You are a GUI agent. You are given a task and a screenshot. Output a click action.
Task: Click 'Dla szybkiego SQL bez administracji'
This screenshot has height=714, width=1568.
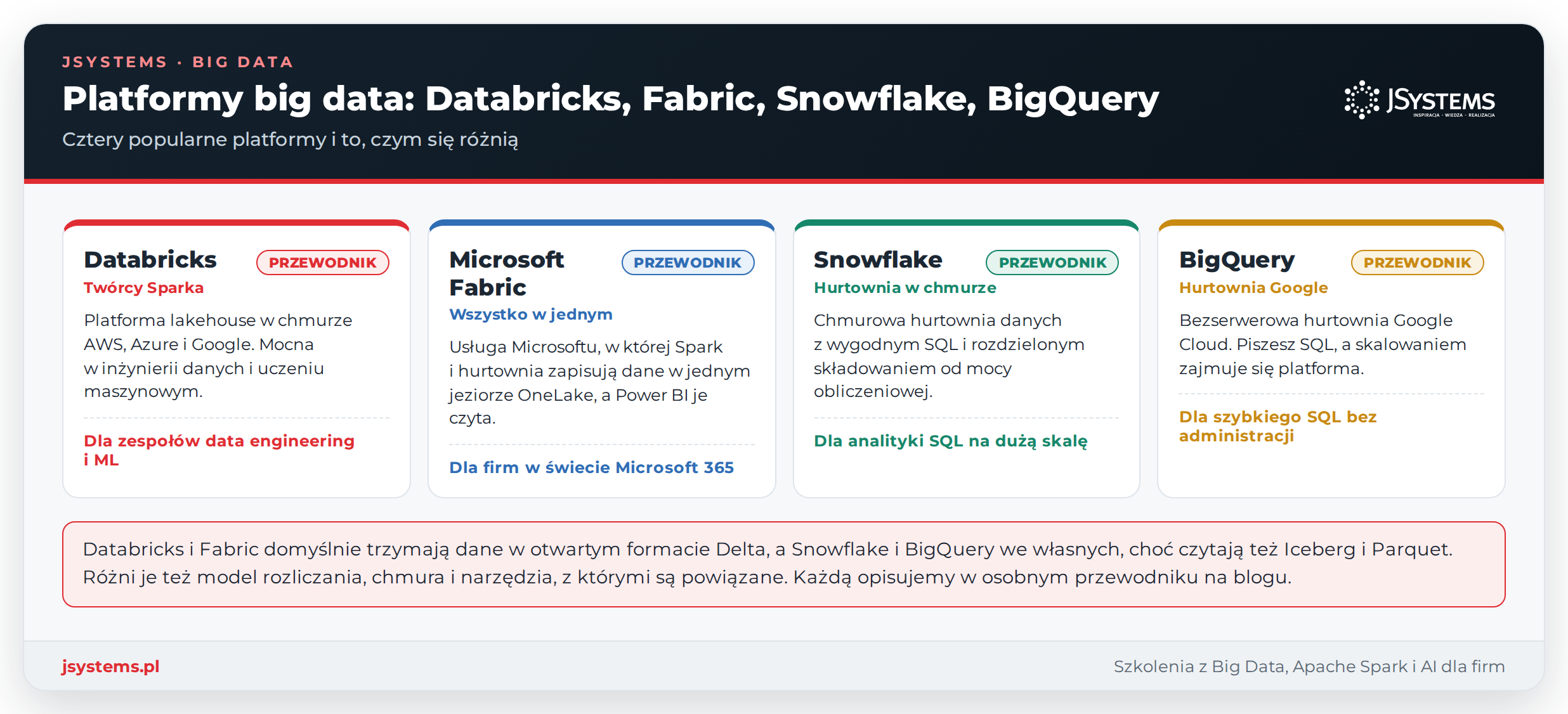pos(1277,426)
